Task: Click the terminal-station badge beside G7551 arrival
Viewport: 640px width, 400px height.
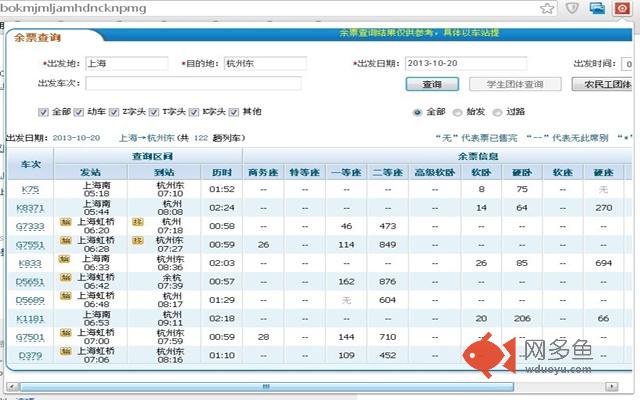Action: [x=138, y=240]
